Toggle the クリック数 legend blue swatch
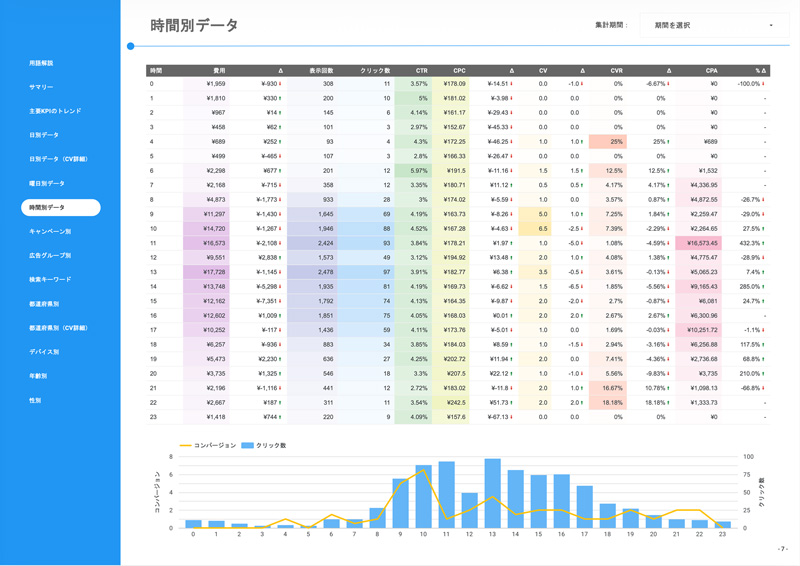 coord(248,445)
